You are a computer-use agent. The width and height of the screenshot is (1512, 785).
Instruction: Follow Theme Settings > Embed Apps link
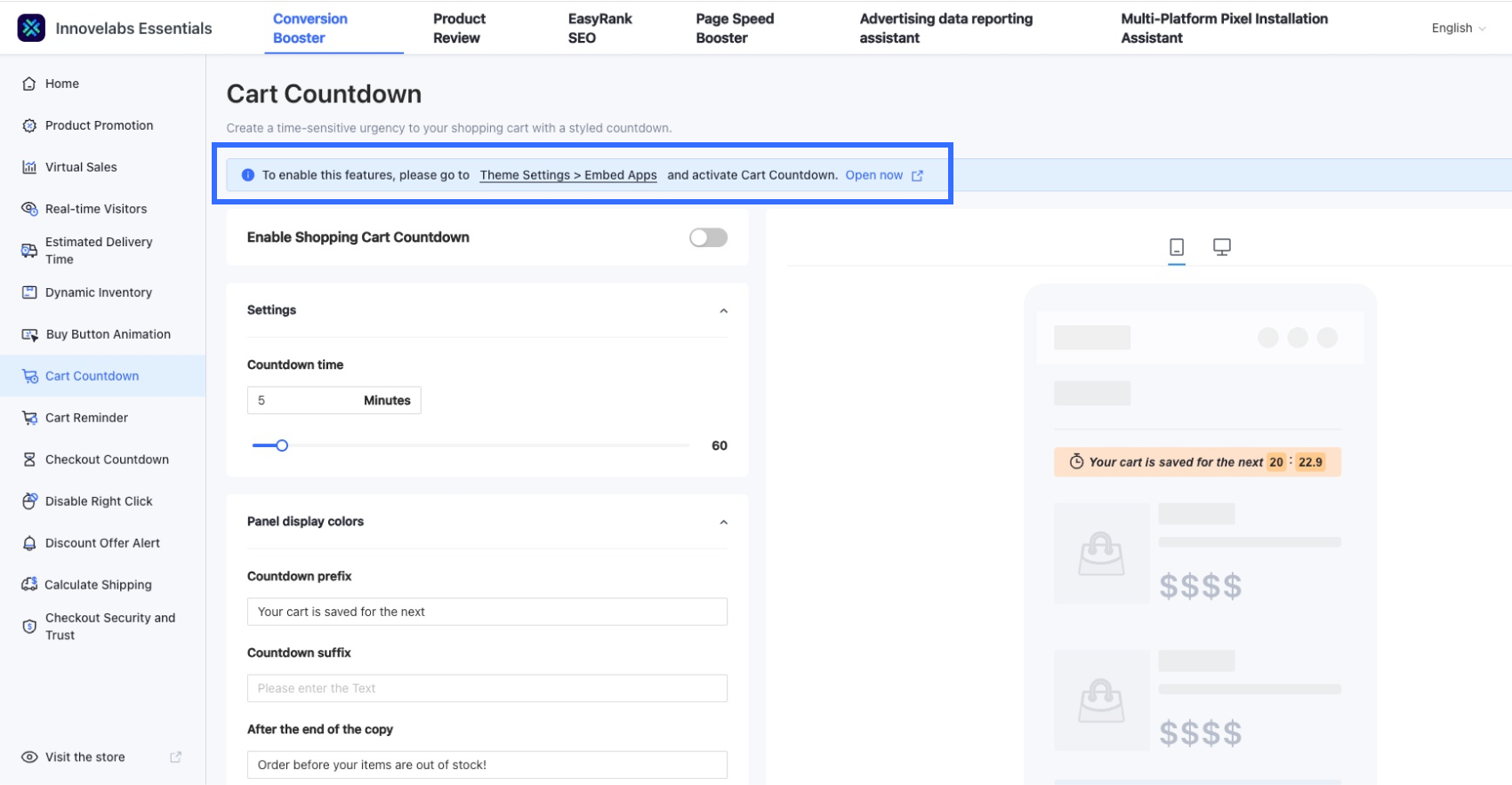(x=568, y=175)
